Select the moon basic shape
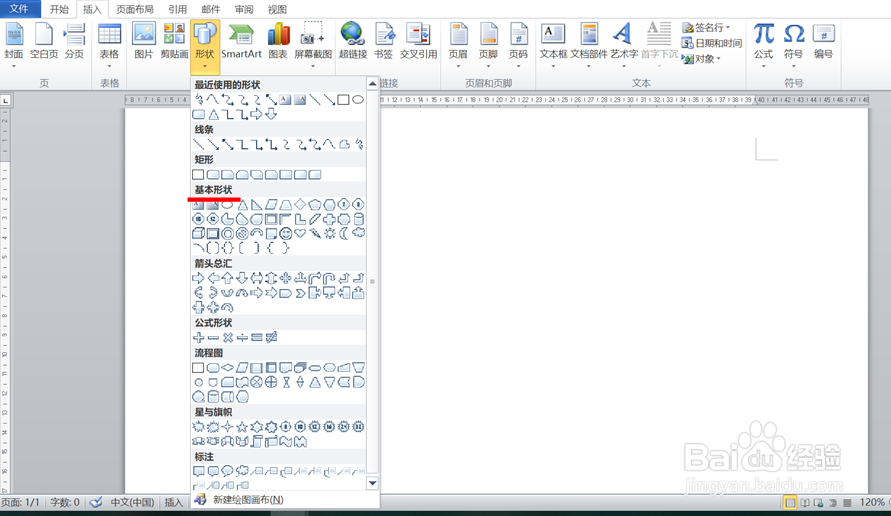Viewport: 891px width, 516px height. [x=344, y=234]
